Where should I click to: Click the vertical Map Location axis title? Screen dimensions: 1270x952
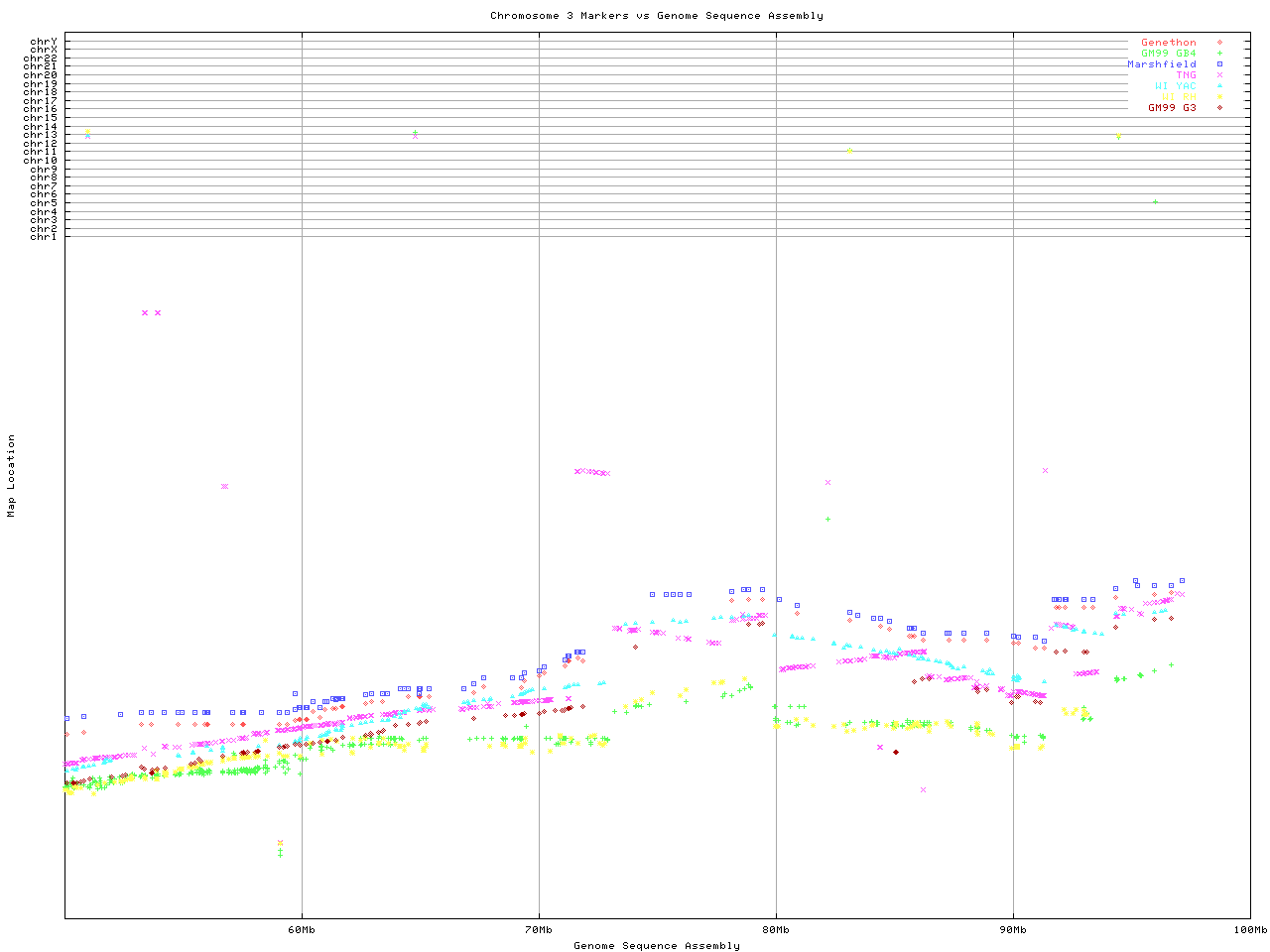12,476
